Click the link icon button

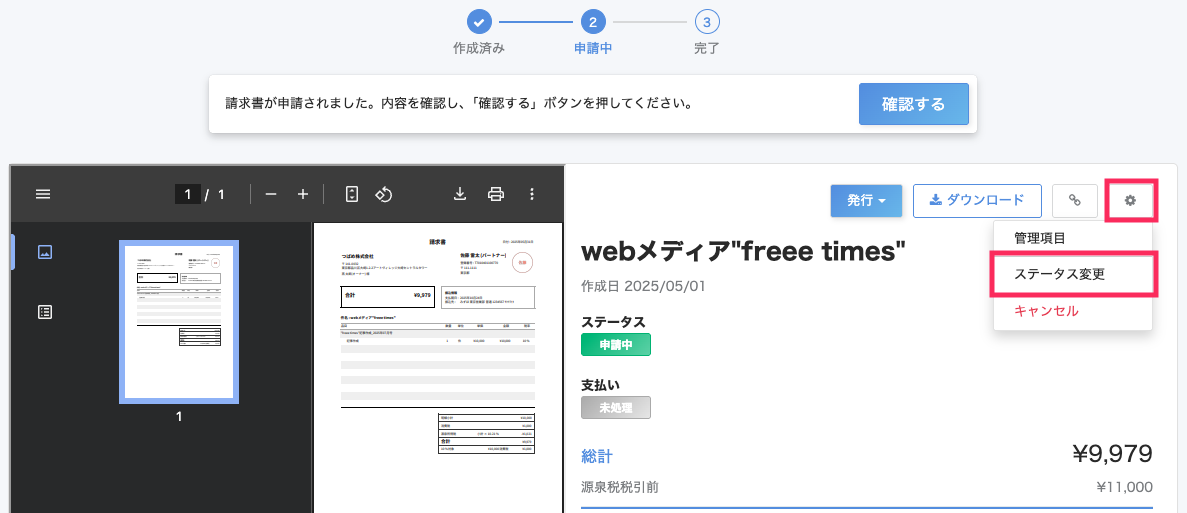(1074, 201)
